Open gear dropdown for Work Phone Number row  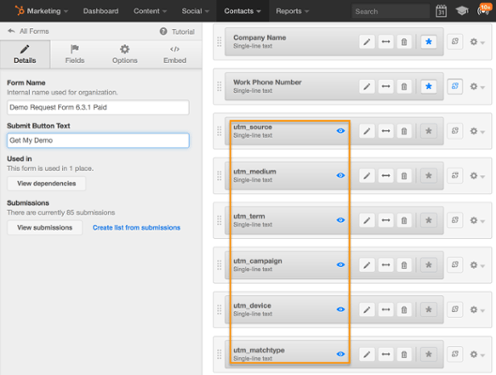point(477,87)
